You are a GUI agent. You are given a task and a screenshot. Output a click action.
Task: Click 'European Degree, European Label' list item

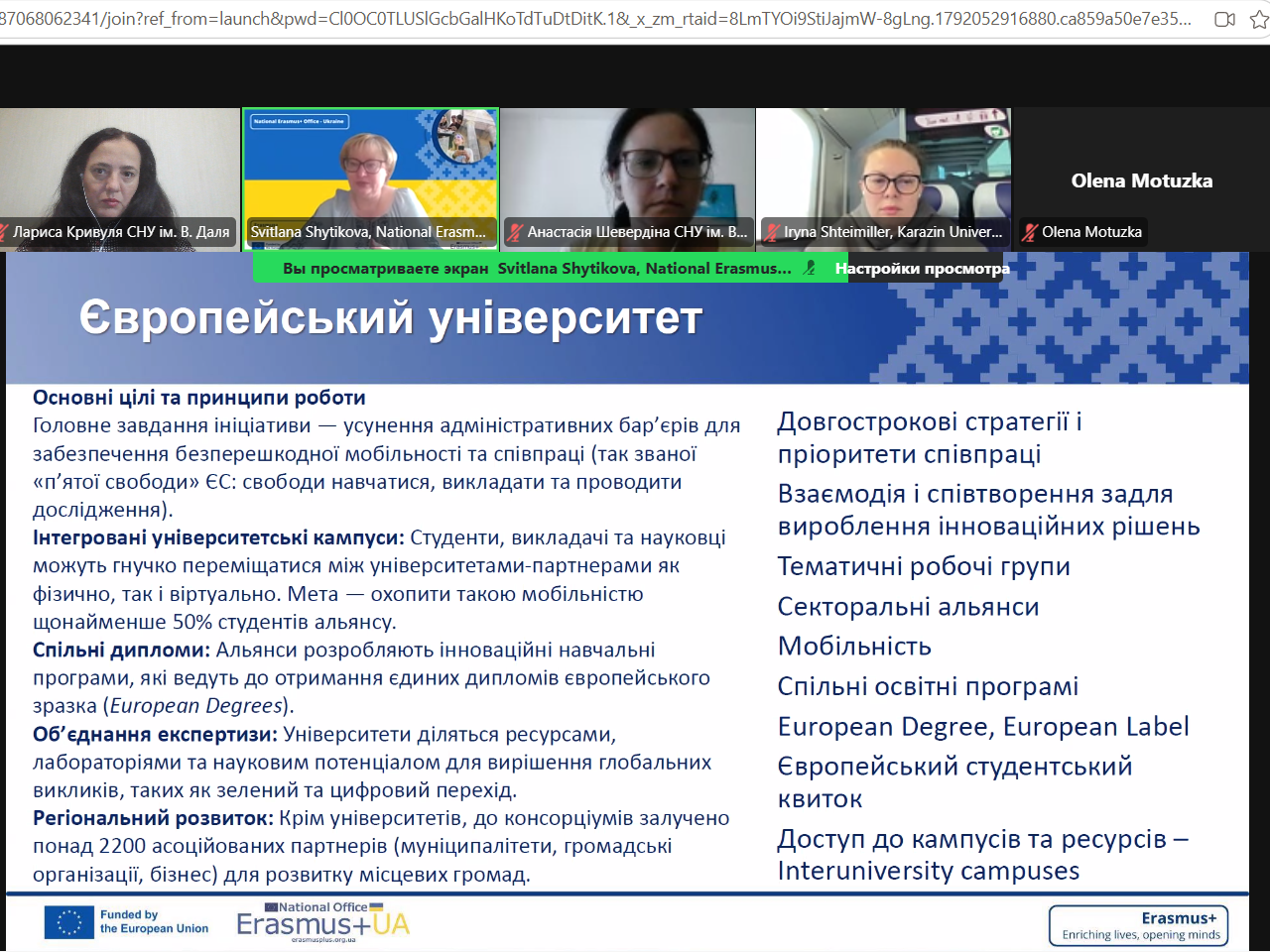(983, 727)
